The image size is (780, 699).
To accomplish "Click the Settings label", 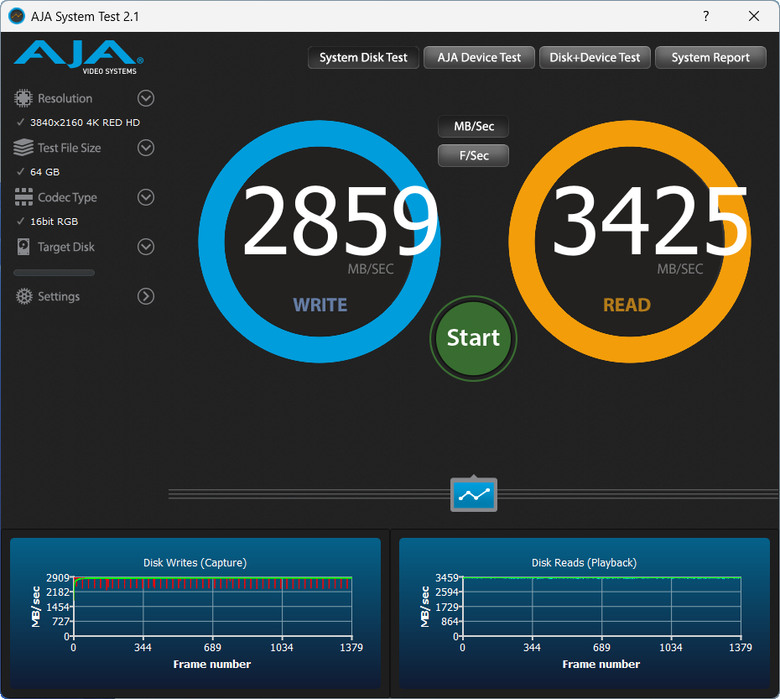I will pos(59,297).
